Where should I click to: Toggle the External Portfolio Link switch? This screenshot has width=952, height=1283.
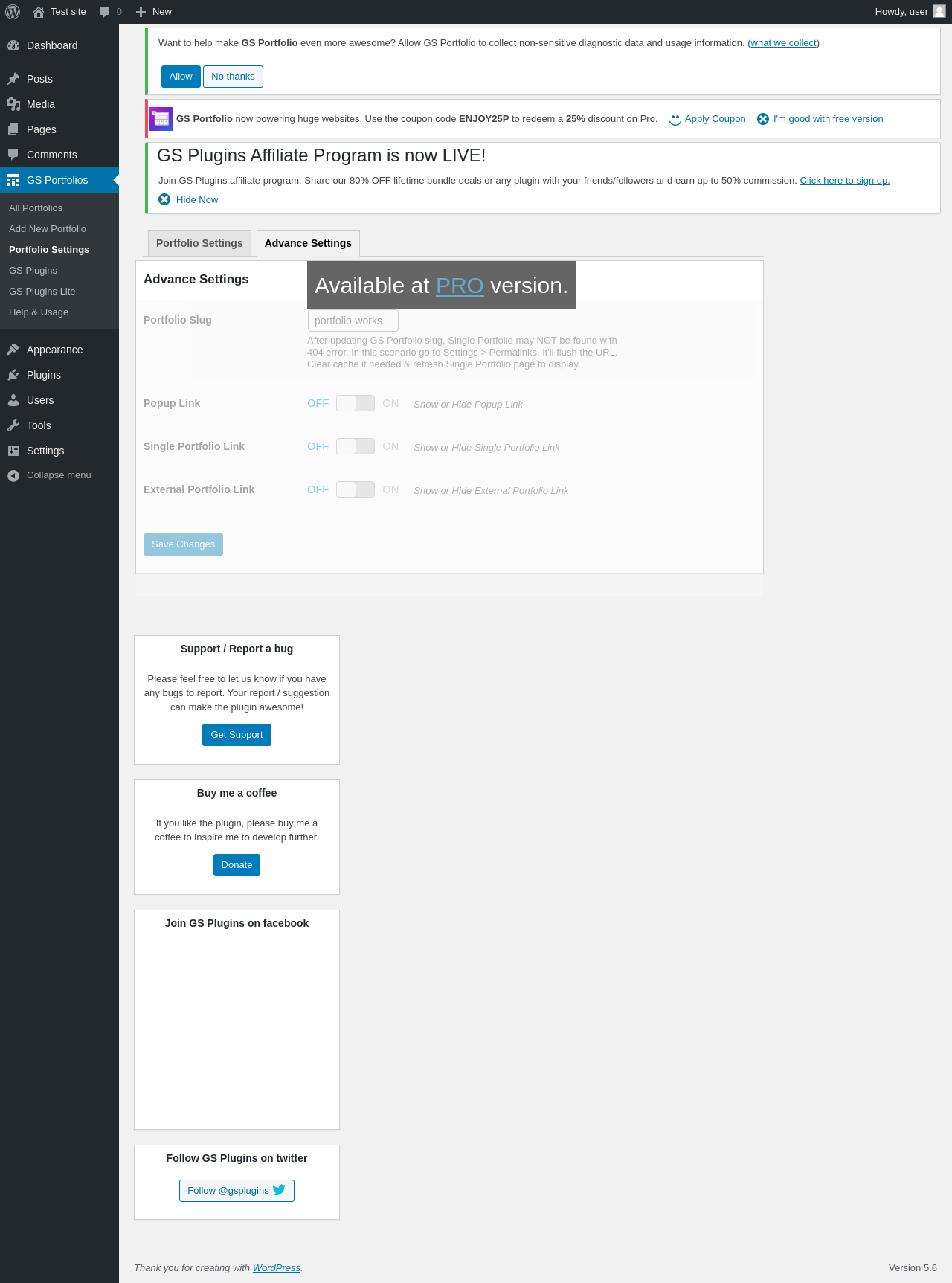pos(356,489)
